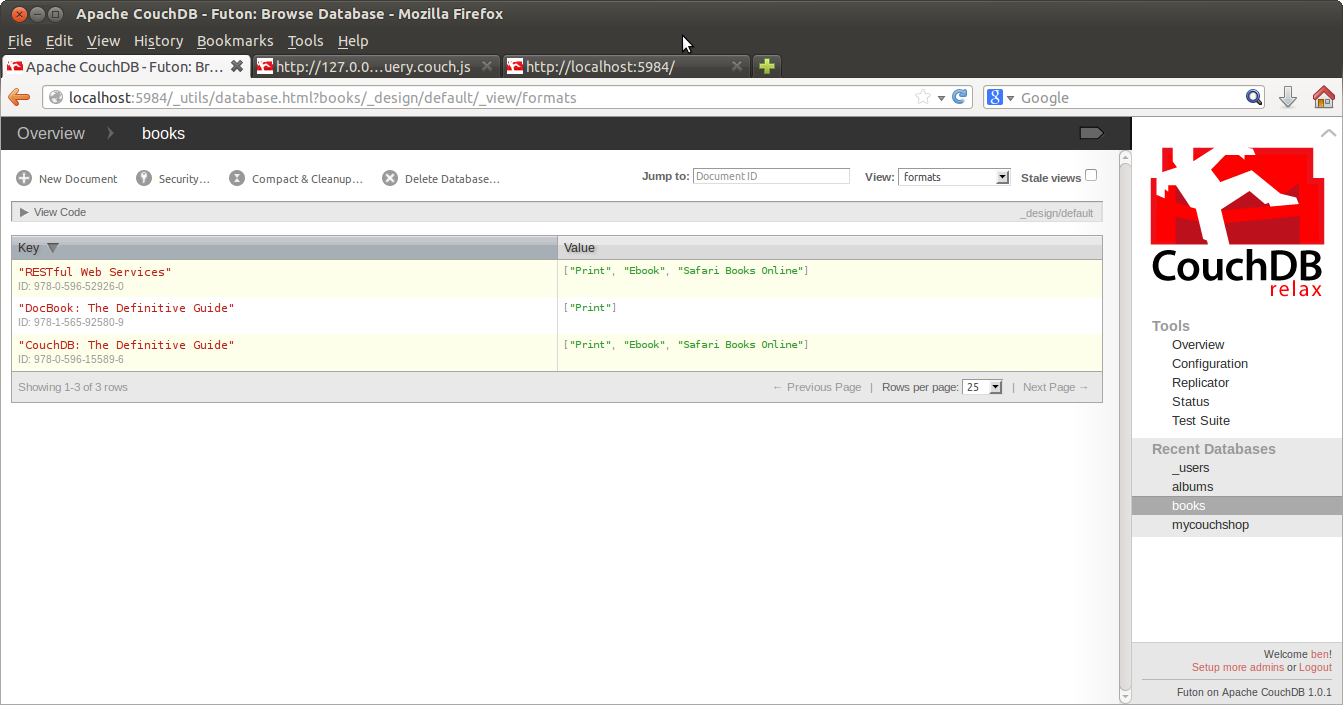Click the Compact & Cleanup icon
This screenshot has width=1343, height=705.
237,179
